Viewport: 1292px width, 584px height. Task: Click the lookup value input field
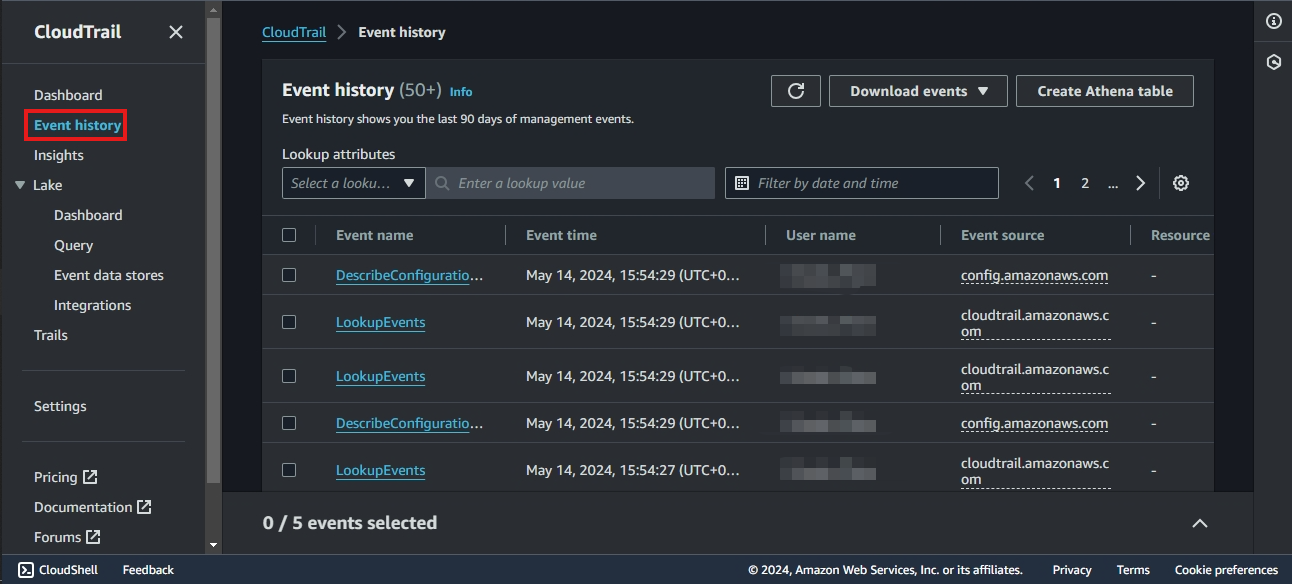pyautogui.click(x=571, y=183)
